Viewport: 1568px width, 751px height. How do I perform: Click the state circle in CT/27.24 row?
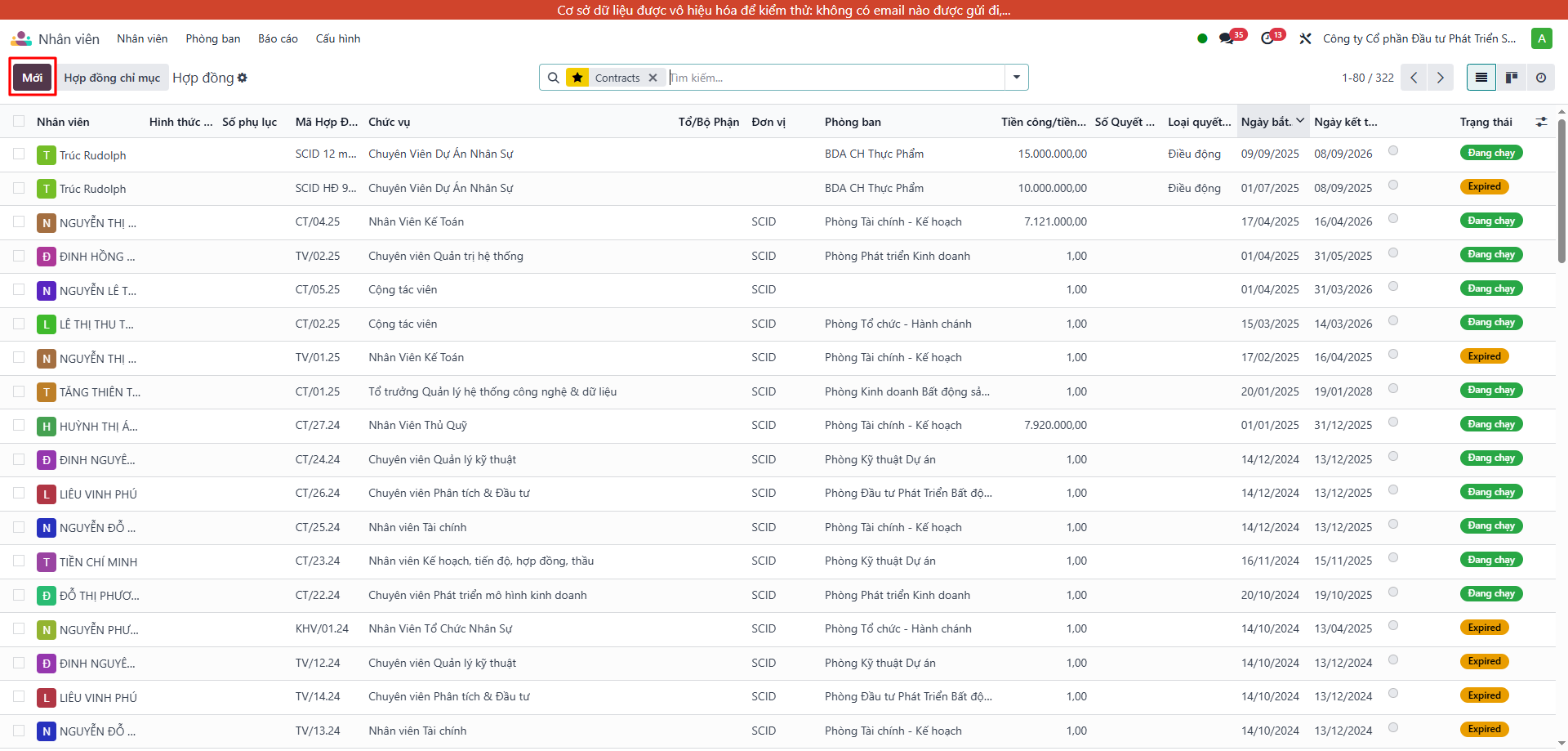(1393, 422)
